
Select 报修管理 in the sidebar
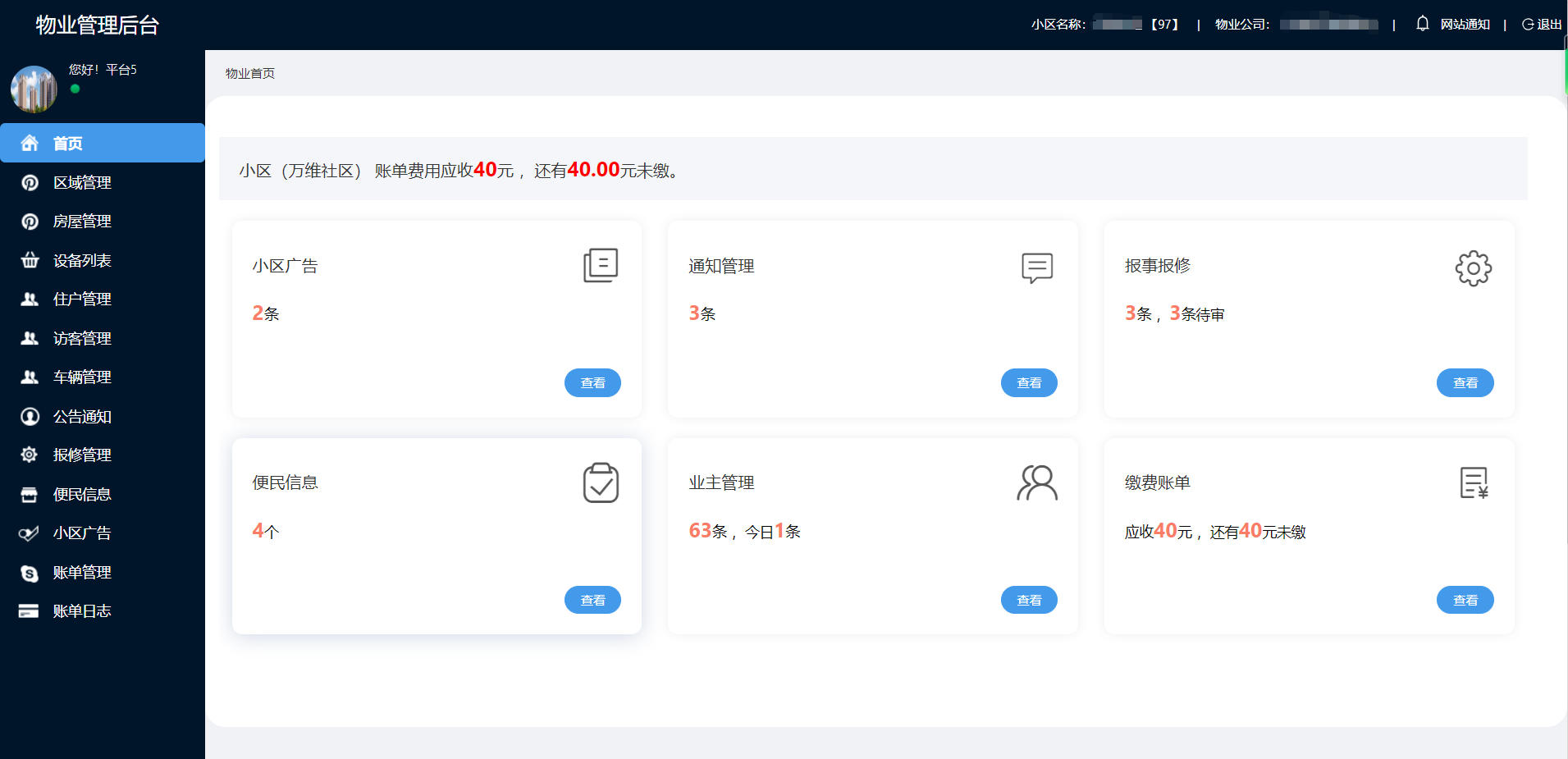[x=82, y=455]
